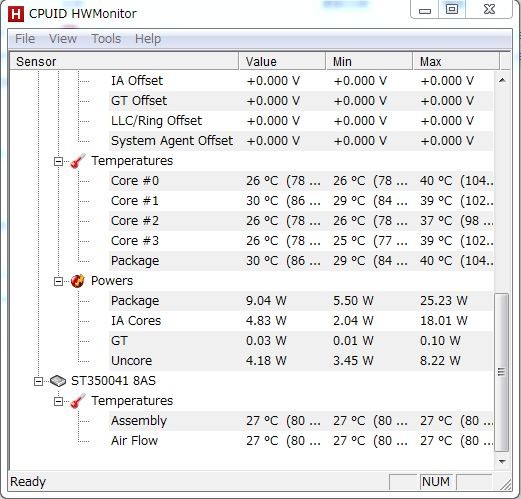Select the Core #1 temperature row
The width and height of the screenshot is (521, 499).
(x=252, y=201)
